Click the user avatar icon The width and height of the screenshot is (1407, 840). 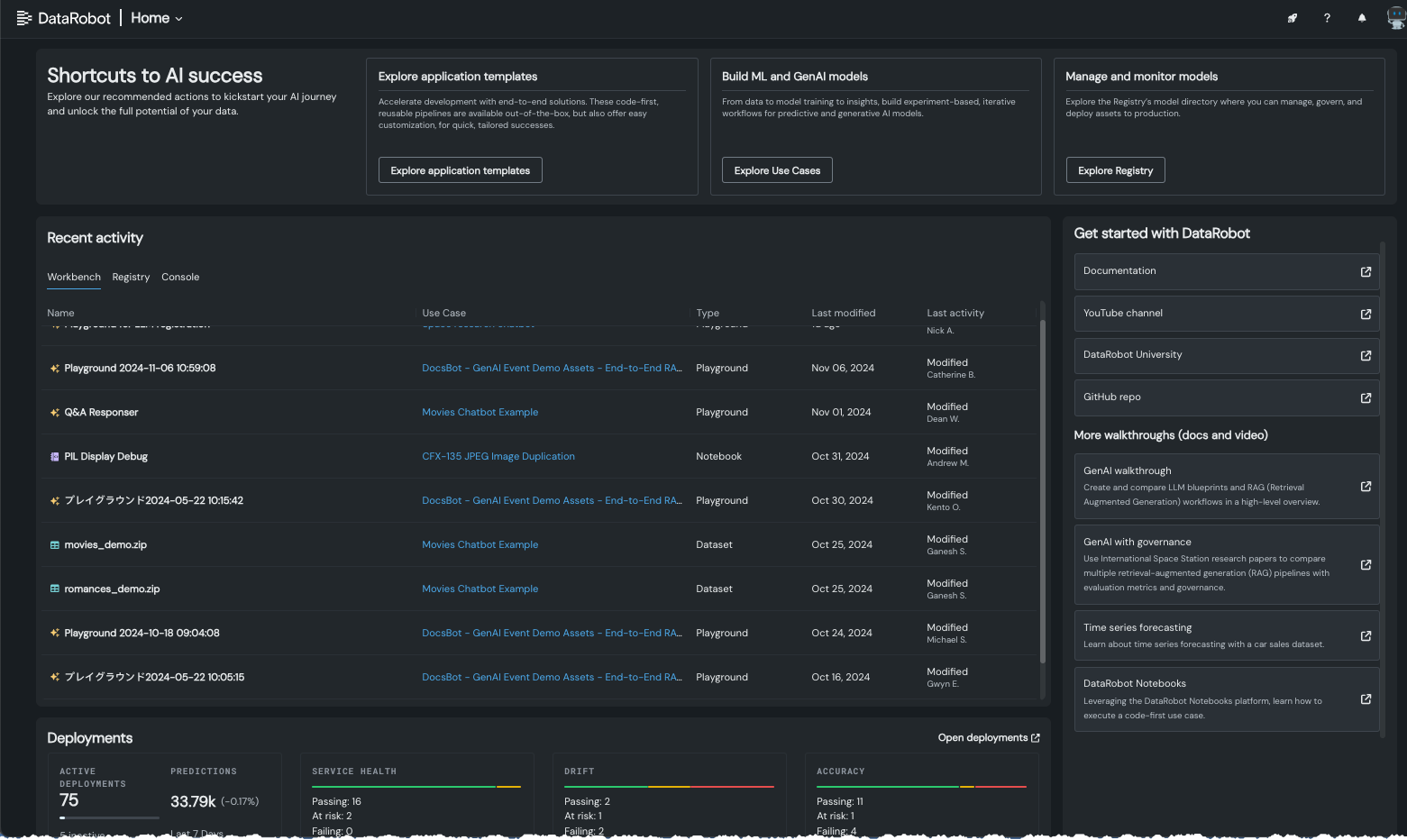1395,18
